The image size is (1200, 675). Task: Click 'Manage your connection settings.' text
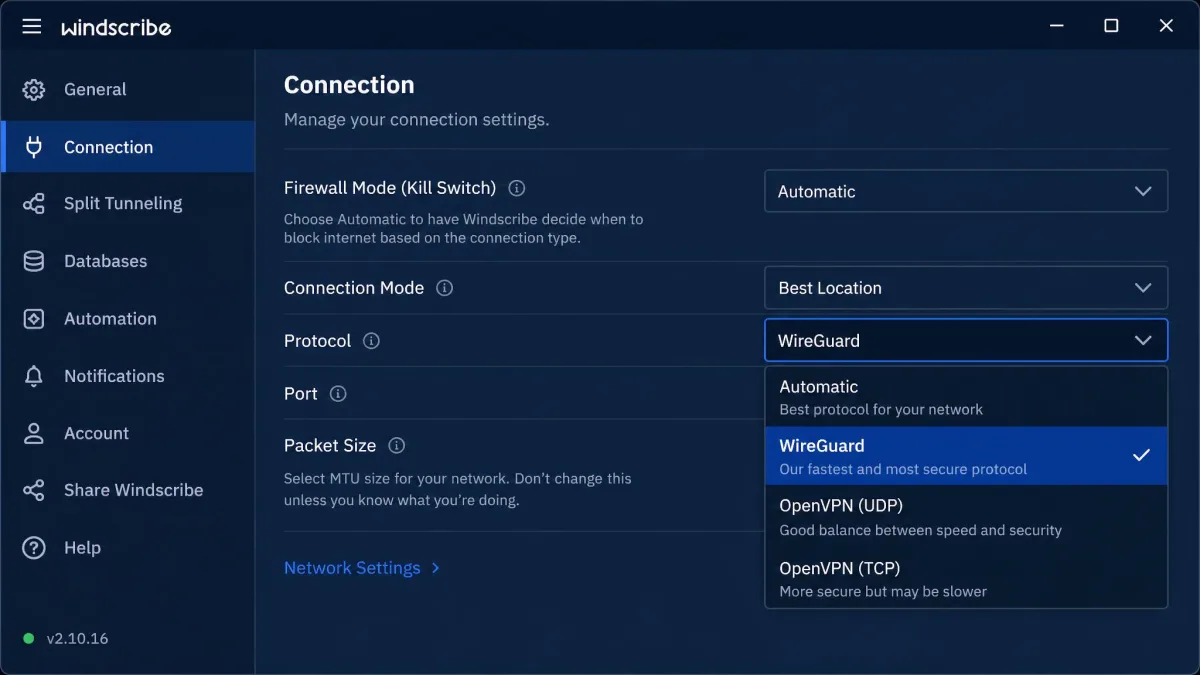[417, 120]
